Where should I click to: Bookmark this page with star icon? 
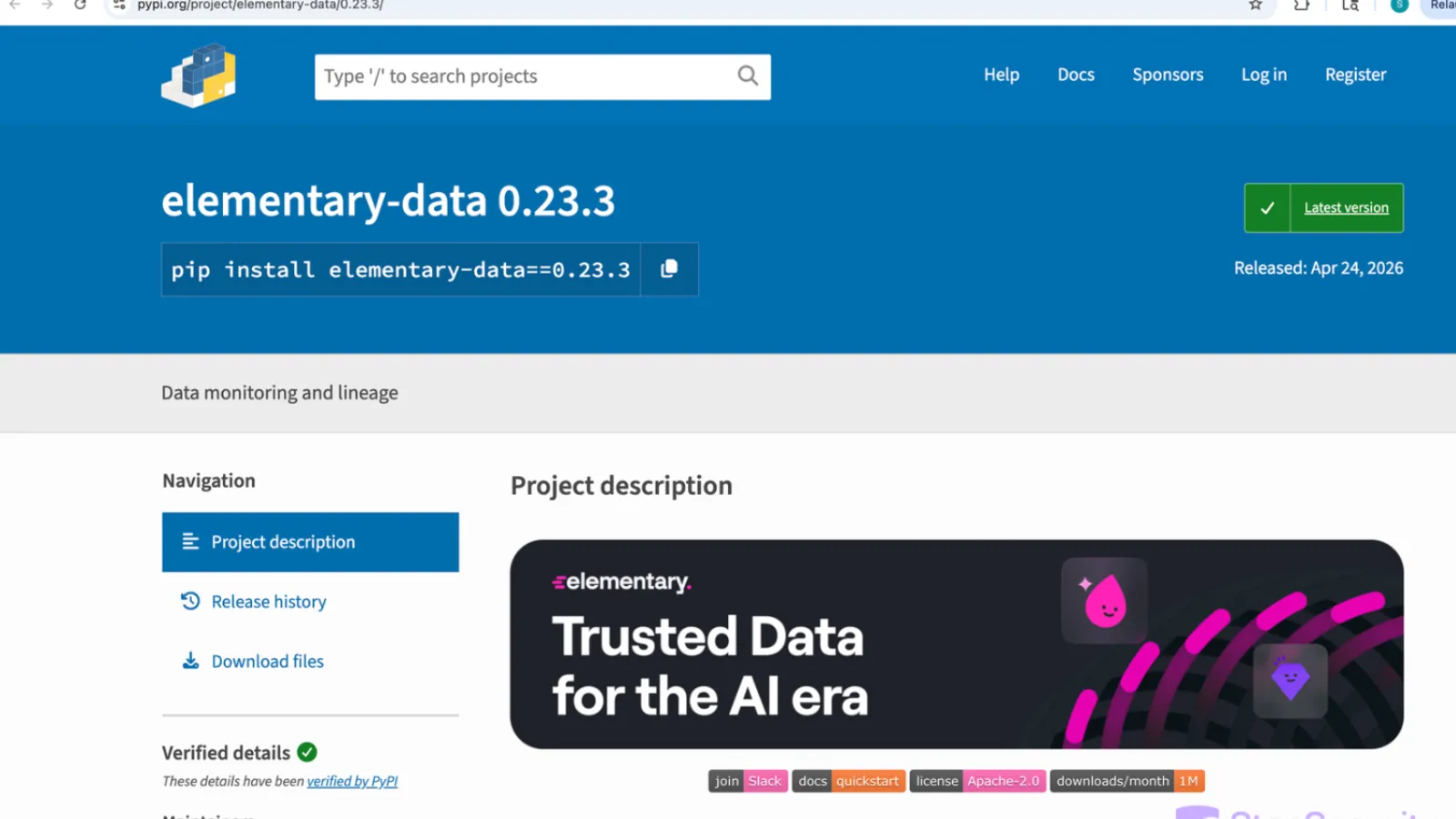[1256, 5]
